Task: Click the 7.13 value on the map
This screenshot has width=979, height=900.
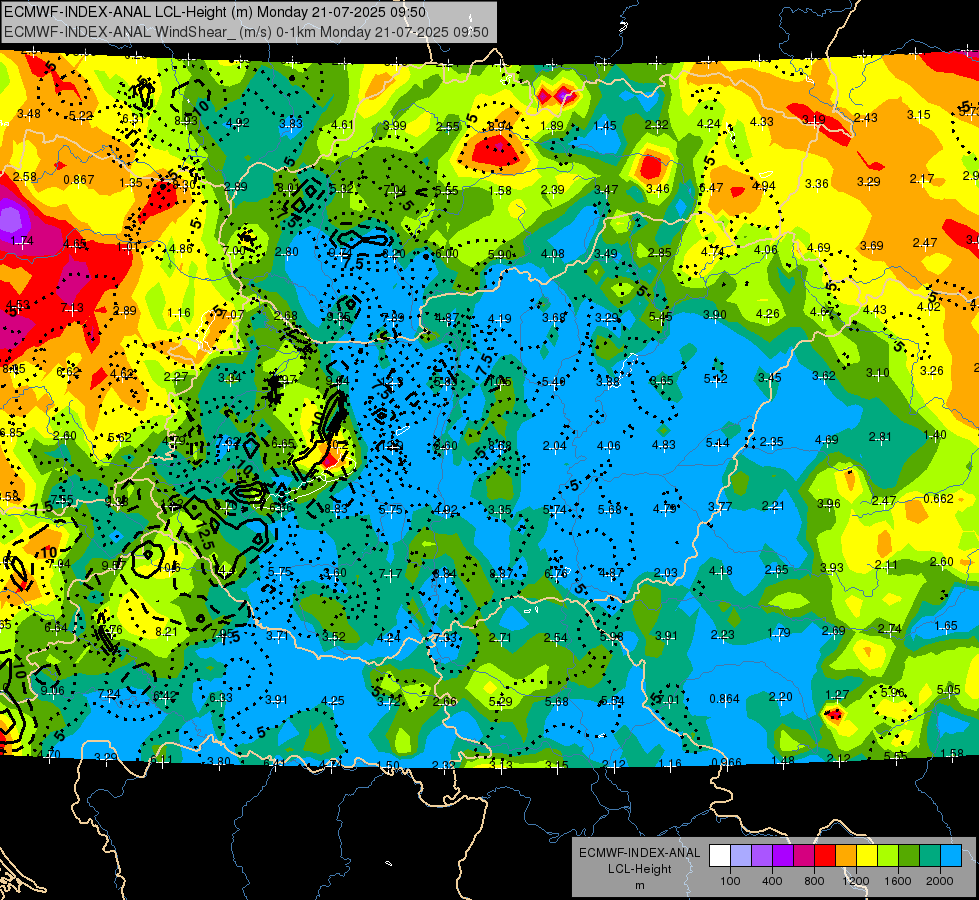Action: click(x=72, y=307)
